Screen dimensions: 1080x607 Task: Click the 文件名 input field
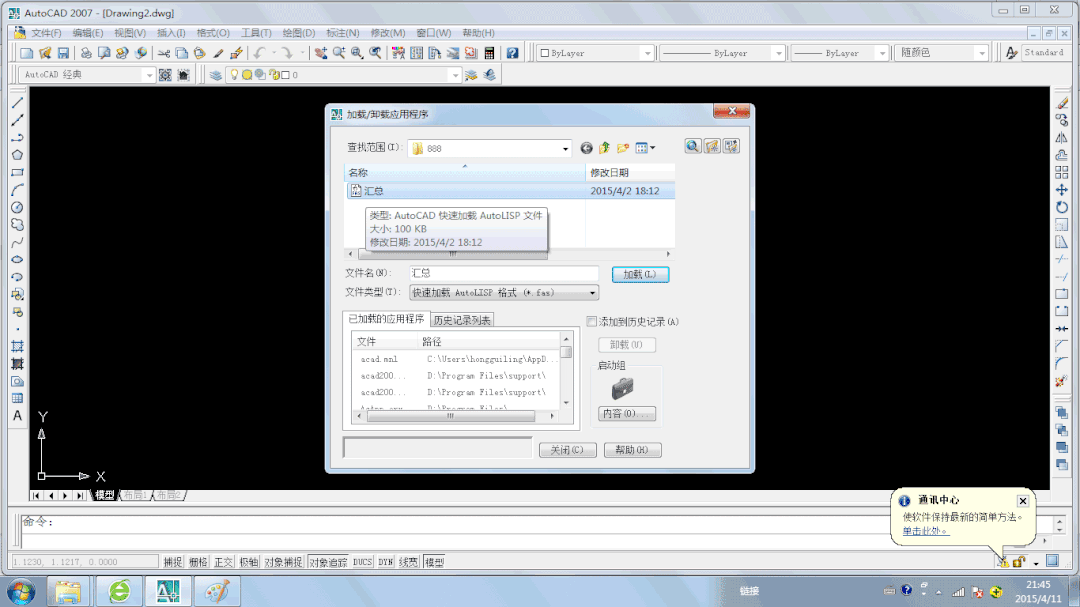504,274
